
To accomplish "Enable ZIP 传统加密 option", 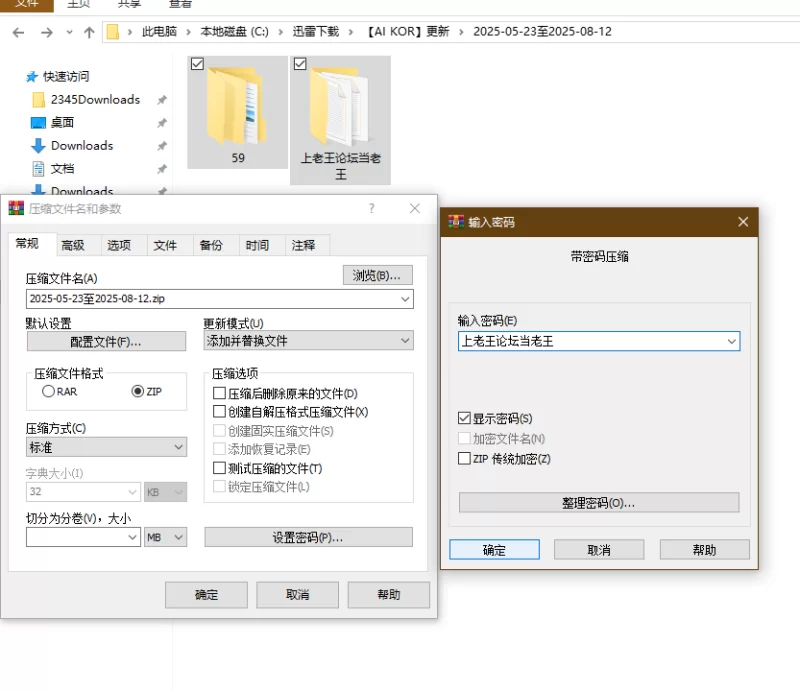I will [464, 459].
